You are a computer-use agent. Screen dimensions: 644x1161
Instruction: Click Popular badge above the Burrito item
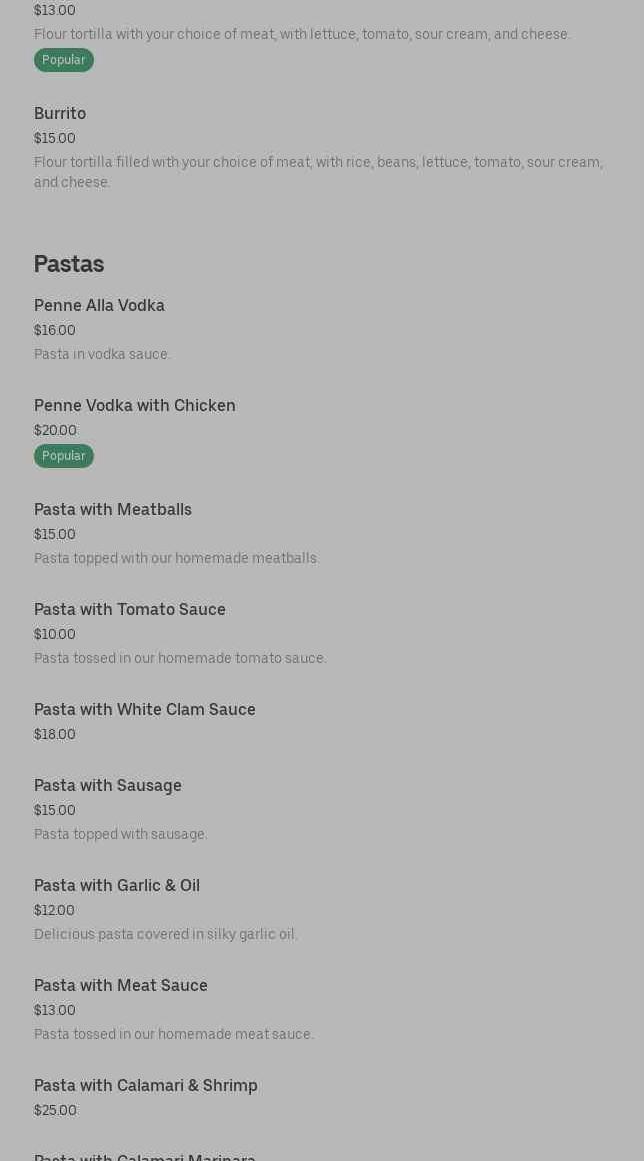tap(64, 60)
